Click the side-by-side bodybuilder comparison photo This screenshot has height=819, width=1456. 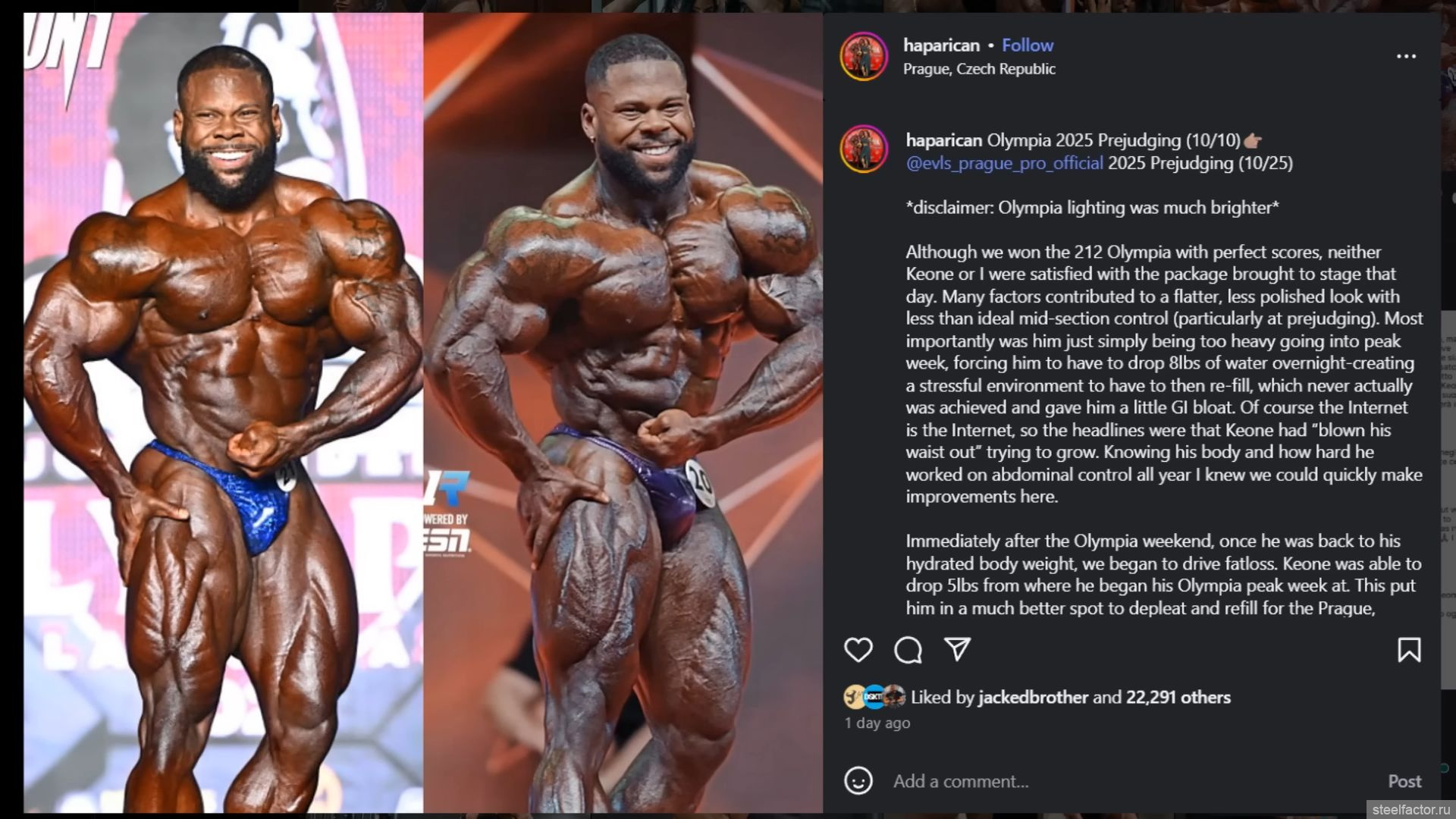[x=423, y=413]
